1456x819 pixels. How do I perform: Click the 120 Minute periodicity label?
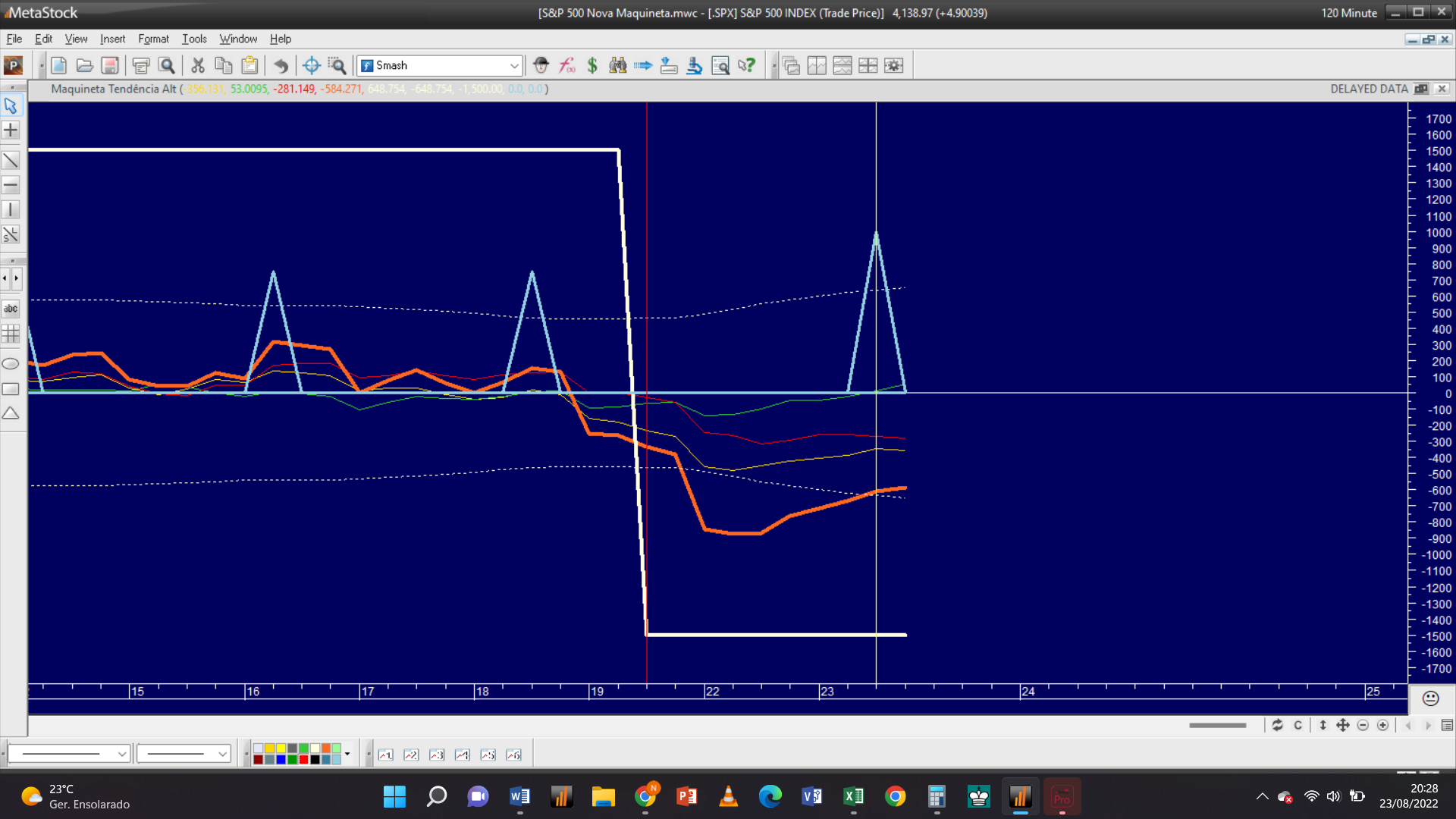[x=1348, y=13]
